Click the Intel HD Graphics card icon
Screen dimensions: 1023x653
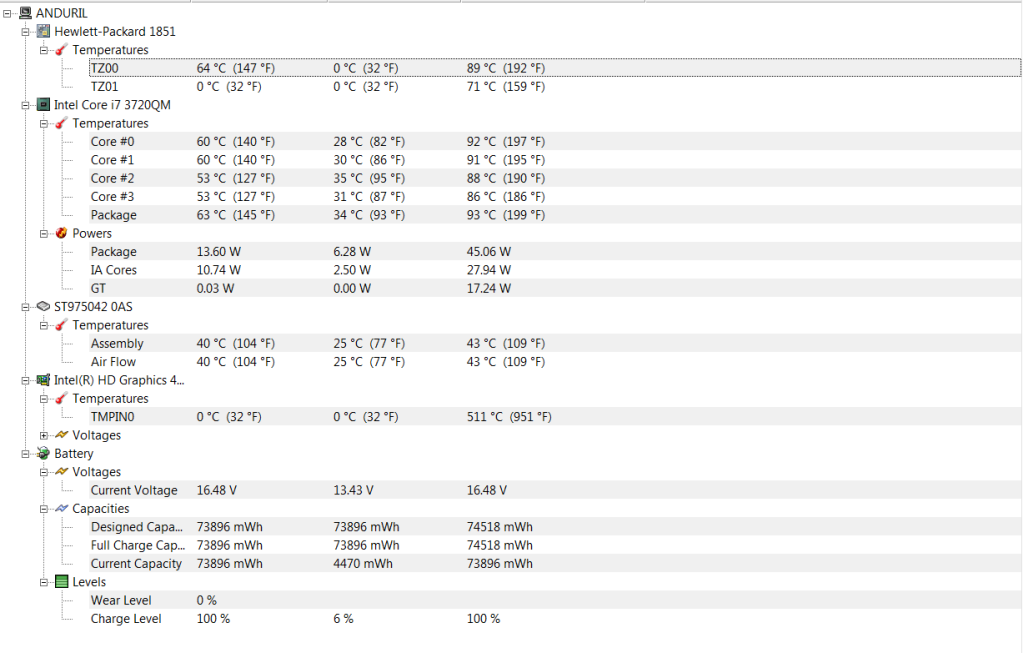[44, 380]
